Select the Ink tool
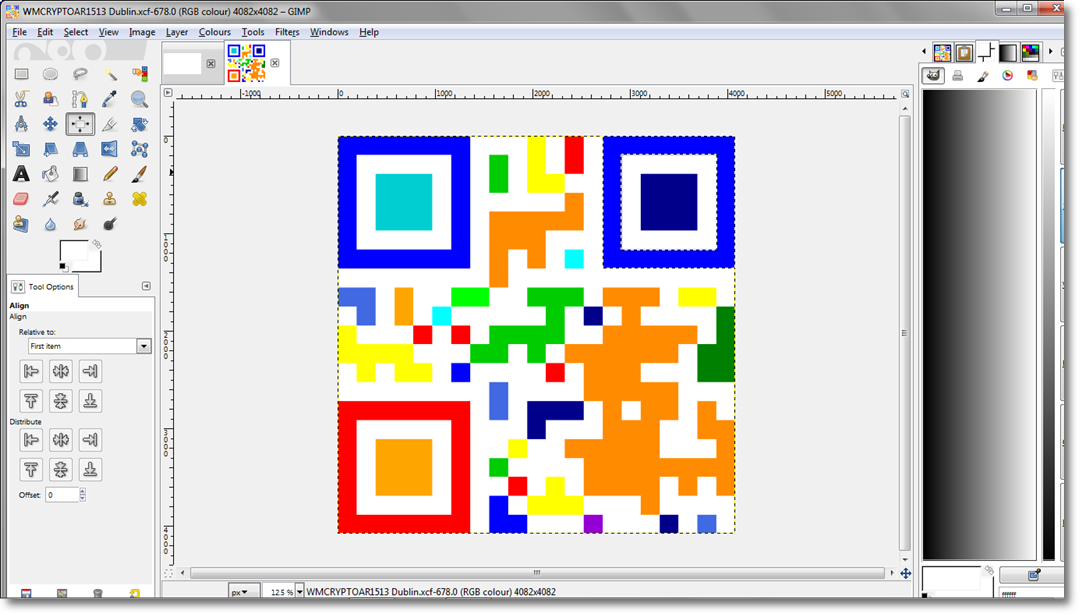The image size is (1080, 615). (80, 199)
